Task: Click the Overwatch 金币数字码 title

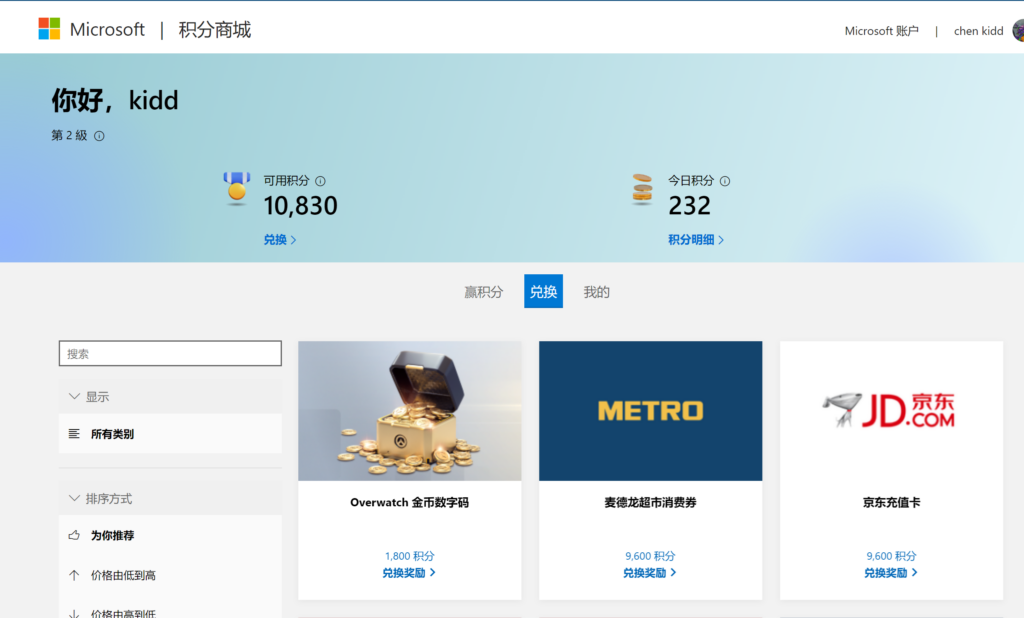Action: point(409,502)
